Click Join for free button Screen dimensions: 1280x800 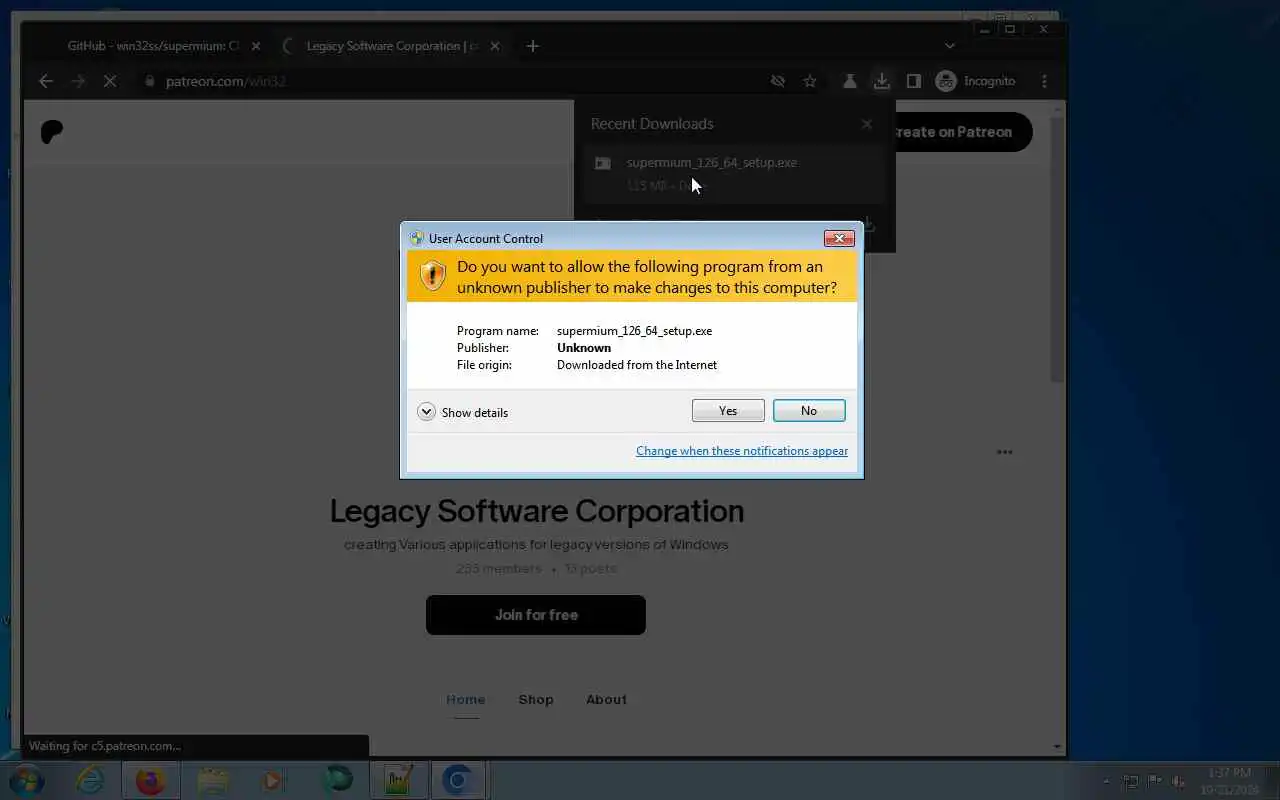click(x=536, y=615)
